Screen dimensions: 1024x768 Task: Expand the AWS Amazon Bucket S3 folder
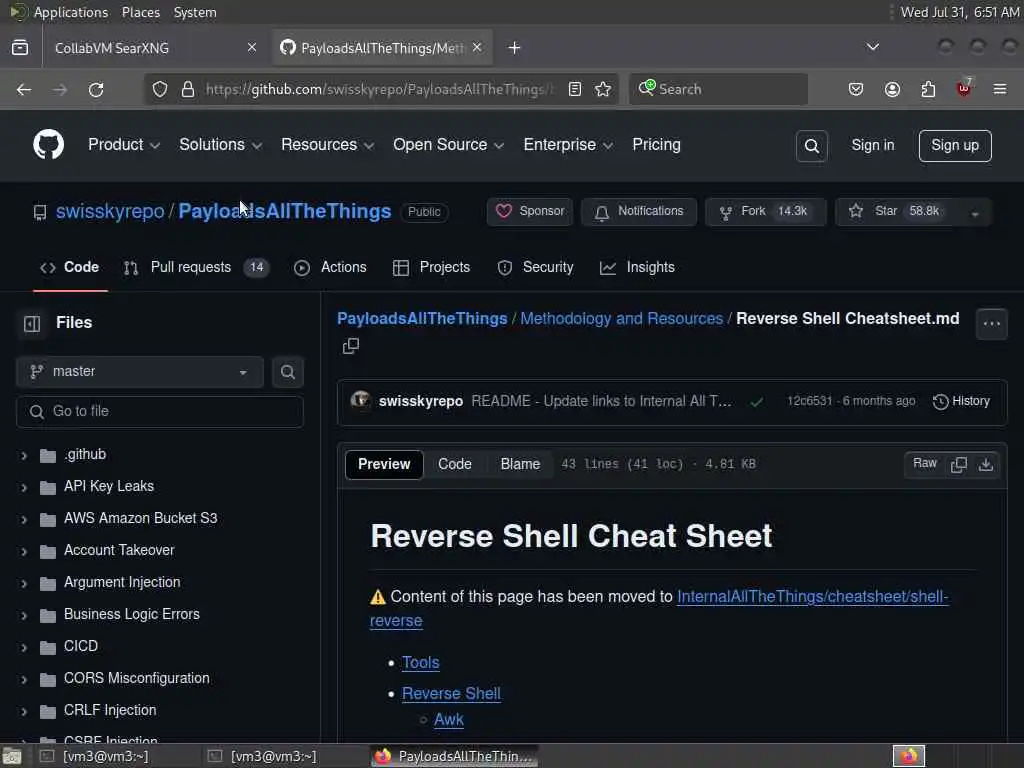point(24,519)
